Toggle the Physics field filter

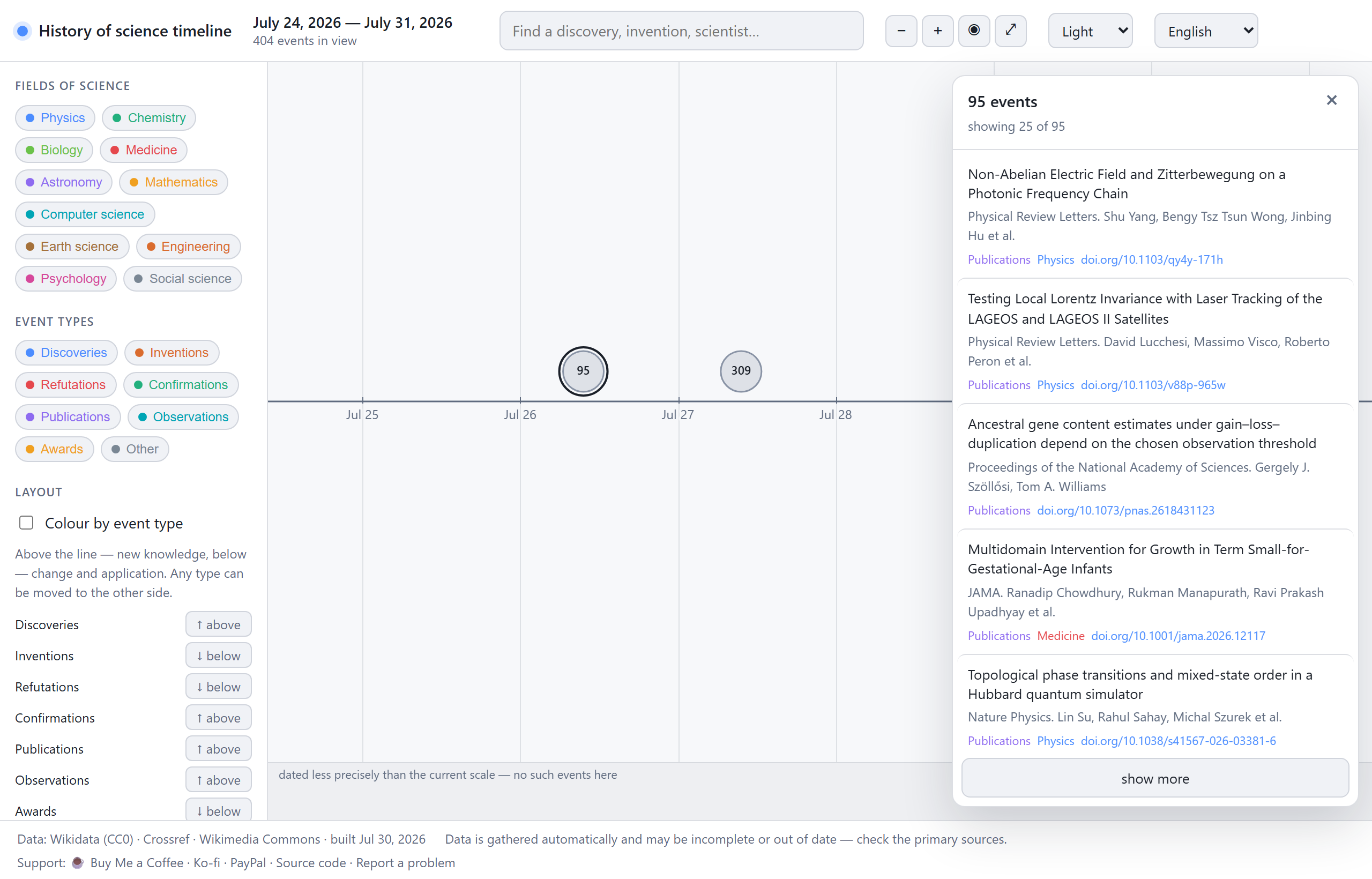pos(55,117)
